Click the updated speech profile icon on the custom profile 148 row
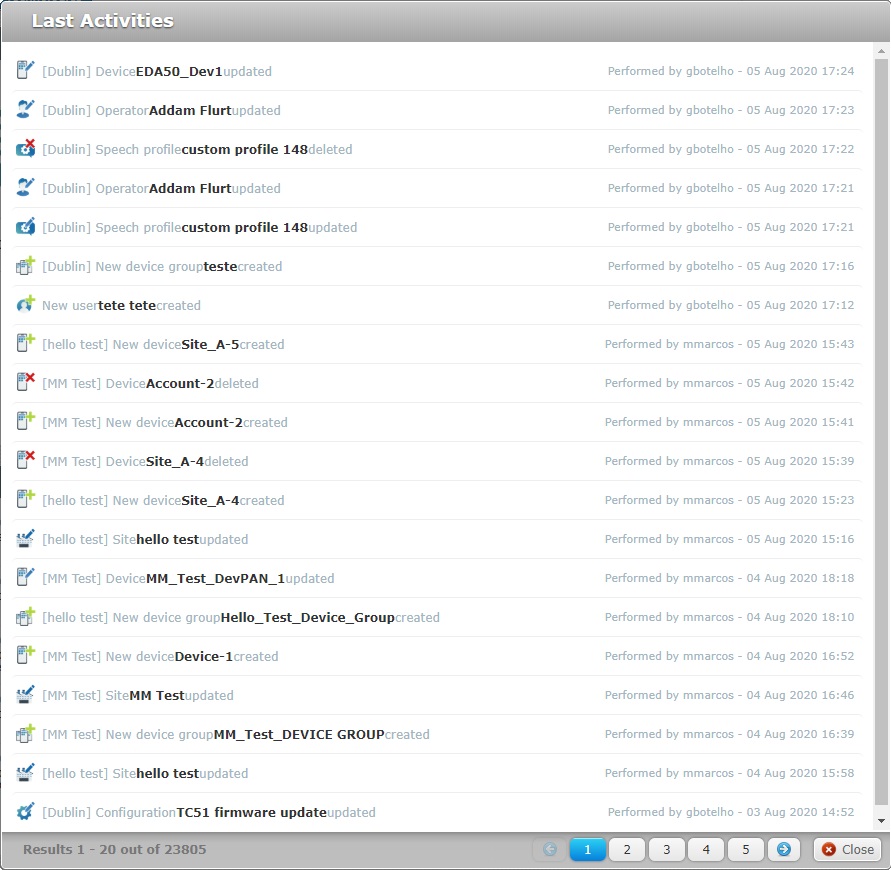891x870 pixels. [x=24, y=227]
